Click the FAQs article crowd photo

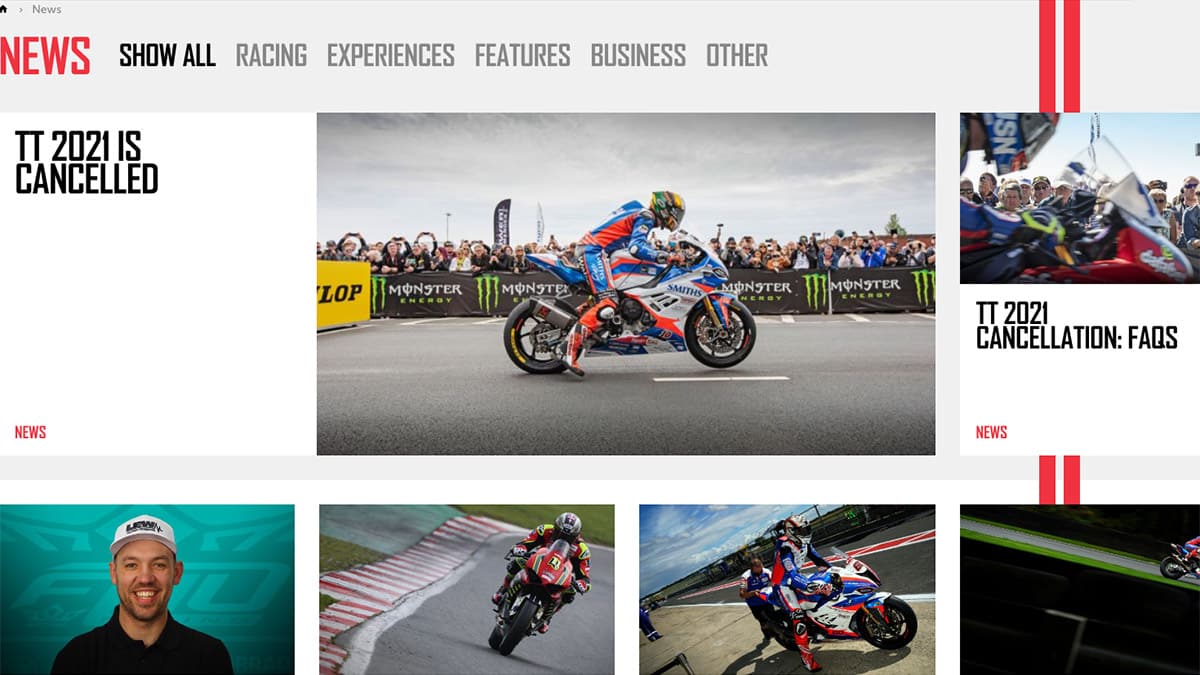[1080, 198]
